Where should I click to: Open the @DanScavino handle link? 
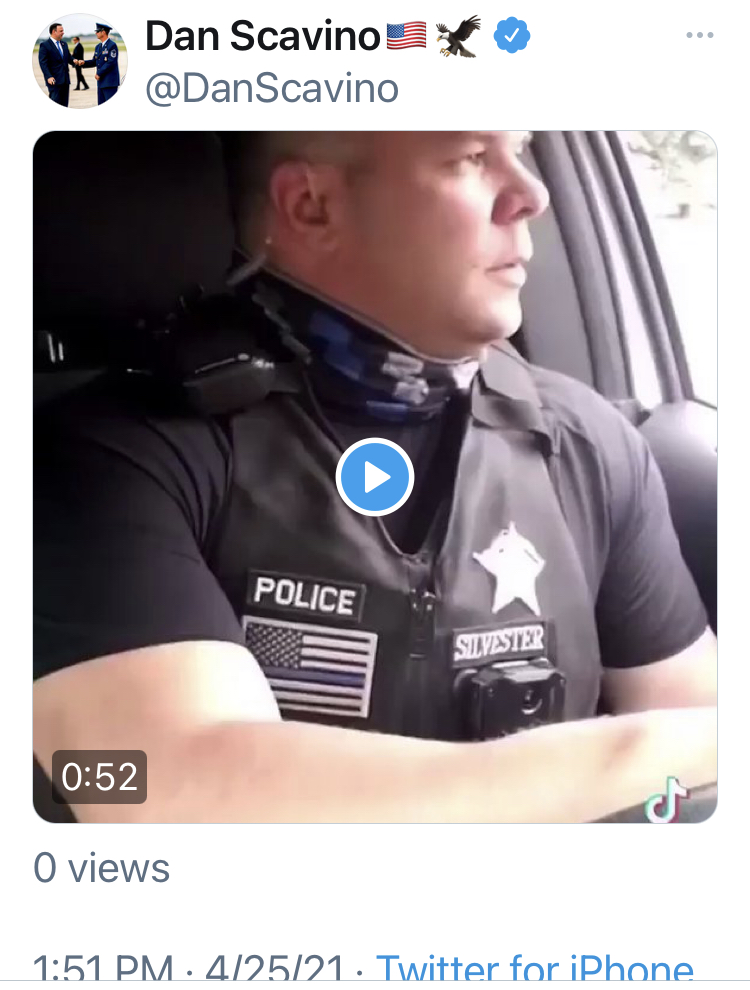click(272, 88)
